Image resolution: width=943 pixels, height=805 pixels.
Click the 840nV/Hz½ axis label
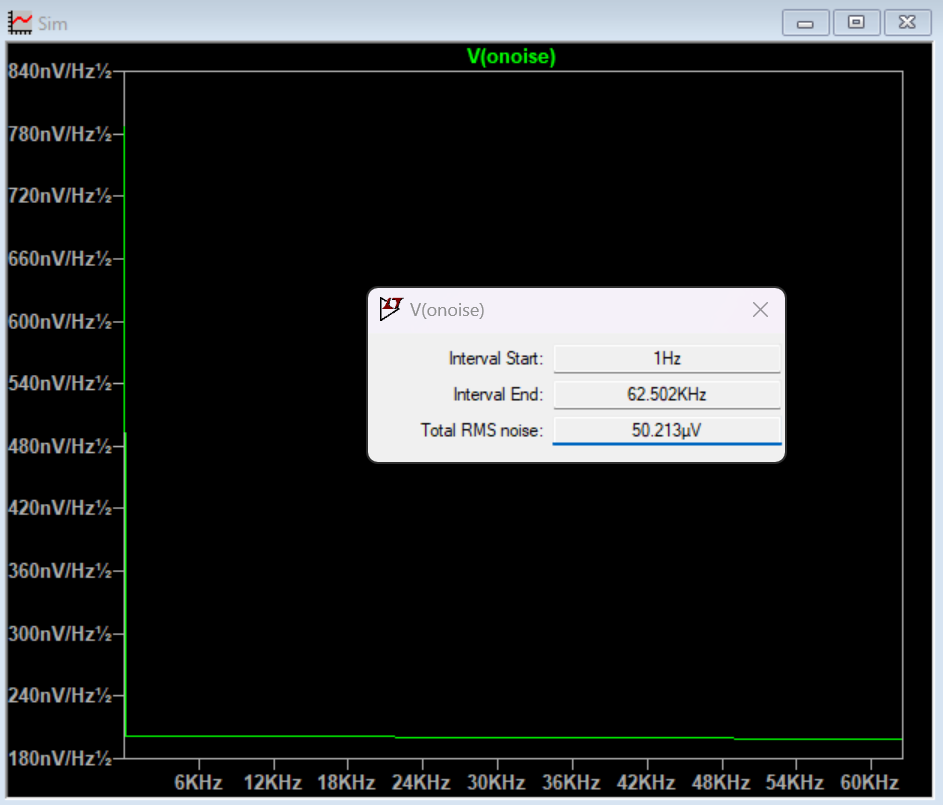[x=60, y=72]
